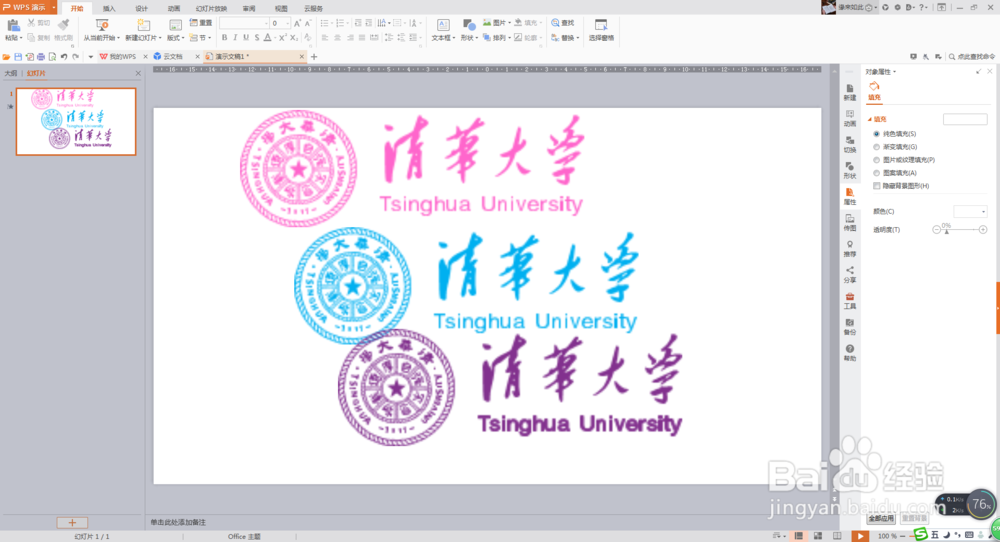The height and width of the screenshot is (542, 1000).
Task: Toggle underline formatting
Action: [246, 38]
